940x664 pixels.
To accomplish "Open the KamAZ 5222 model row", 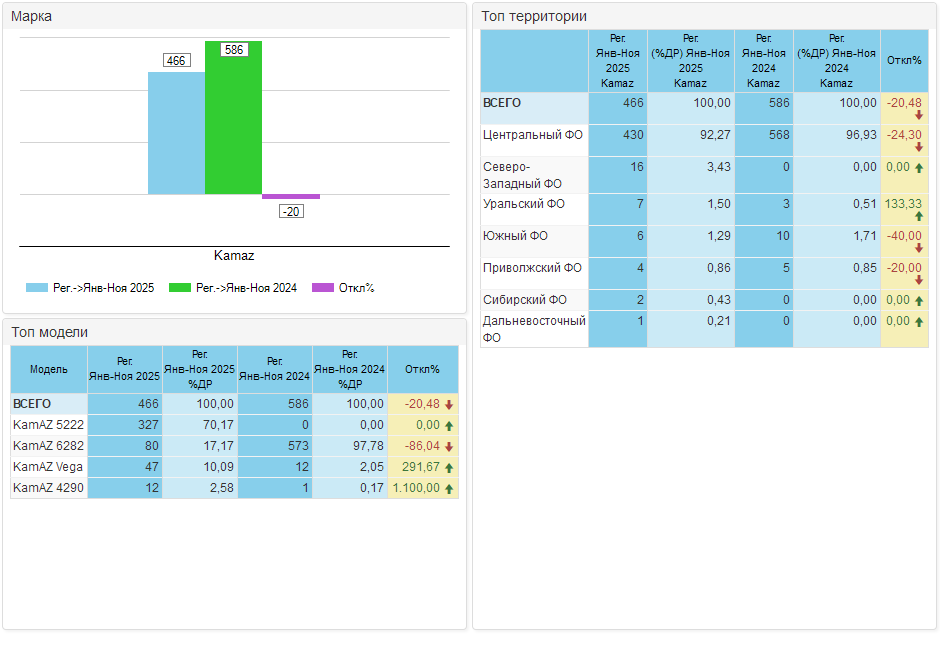I will [48, 425].
